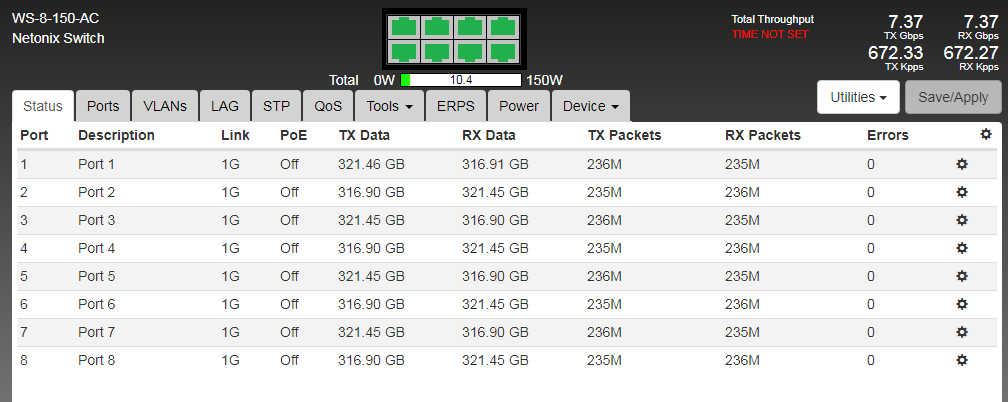
Task: Go to the QoS tab
Action: [328, 106]
